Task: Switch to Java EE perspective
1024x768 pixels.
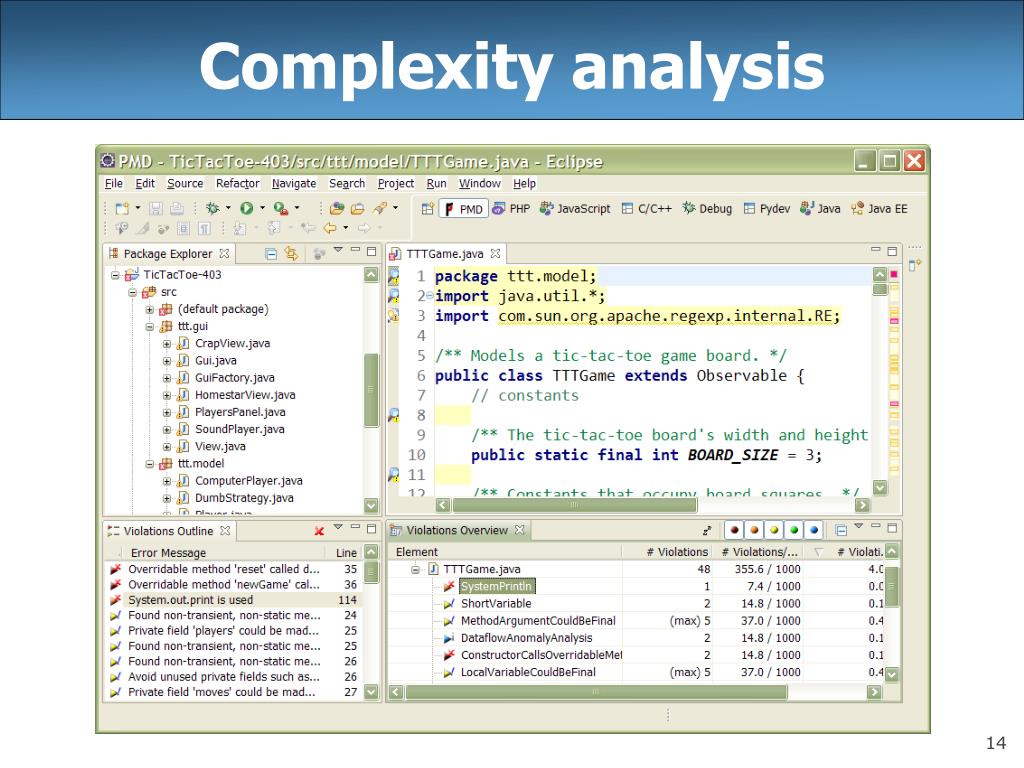Action: point(880,209)
